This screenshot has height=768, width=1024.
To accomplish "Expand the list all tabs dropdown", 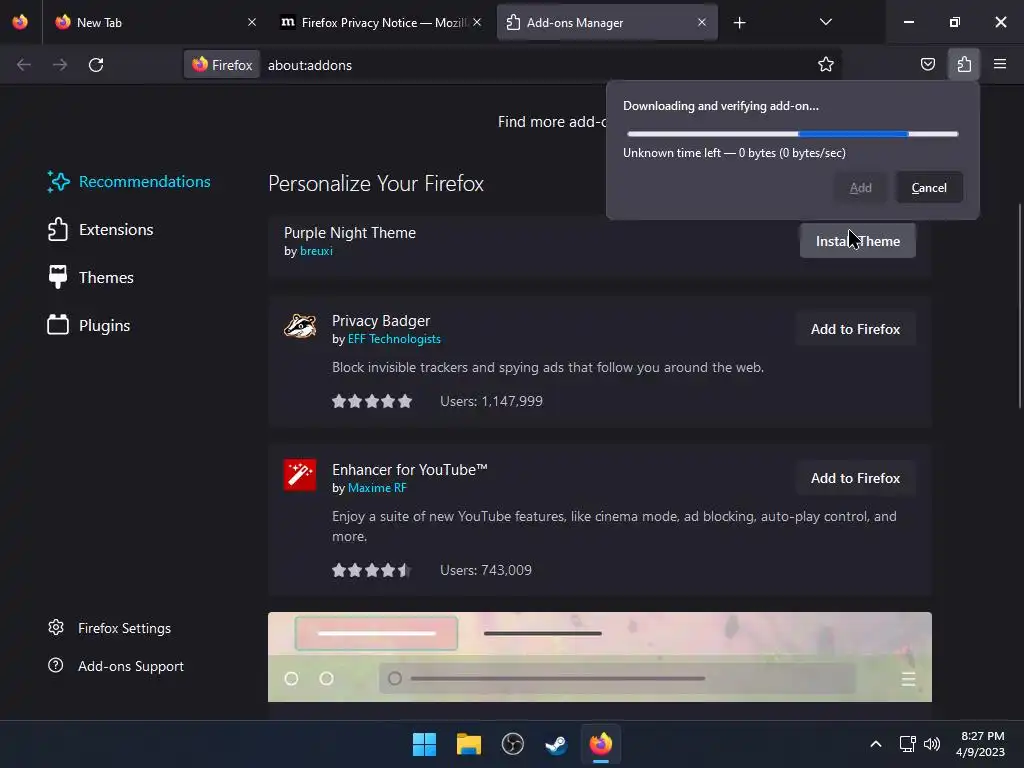I will (825, 22).
